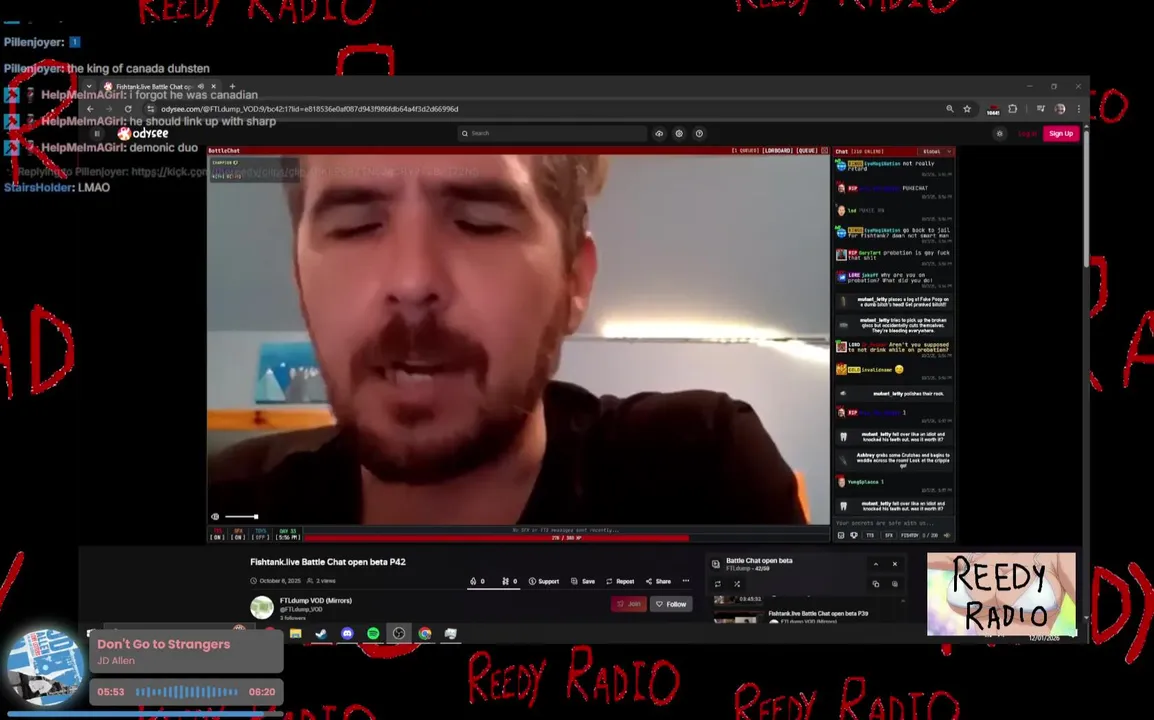
Task: Open Steam from the taskbar
Action: click(322, 633)
